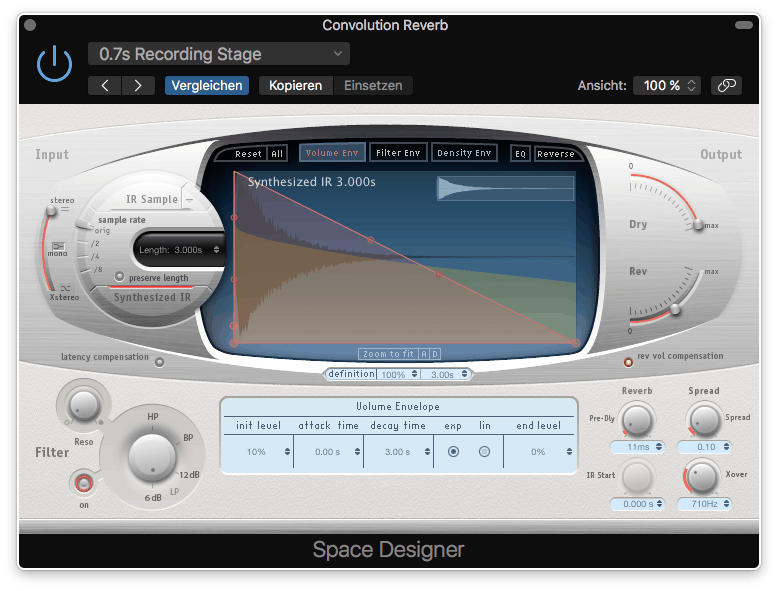Screen dimensions: 778x591
Task: Click the Kopieren button
Action: click(295, 85)
